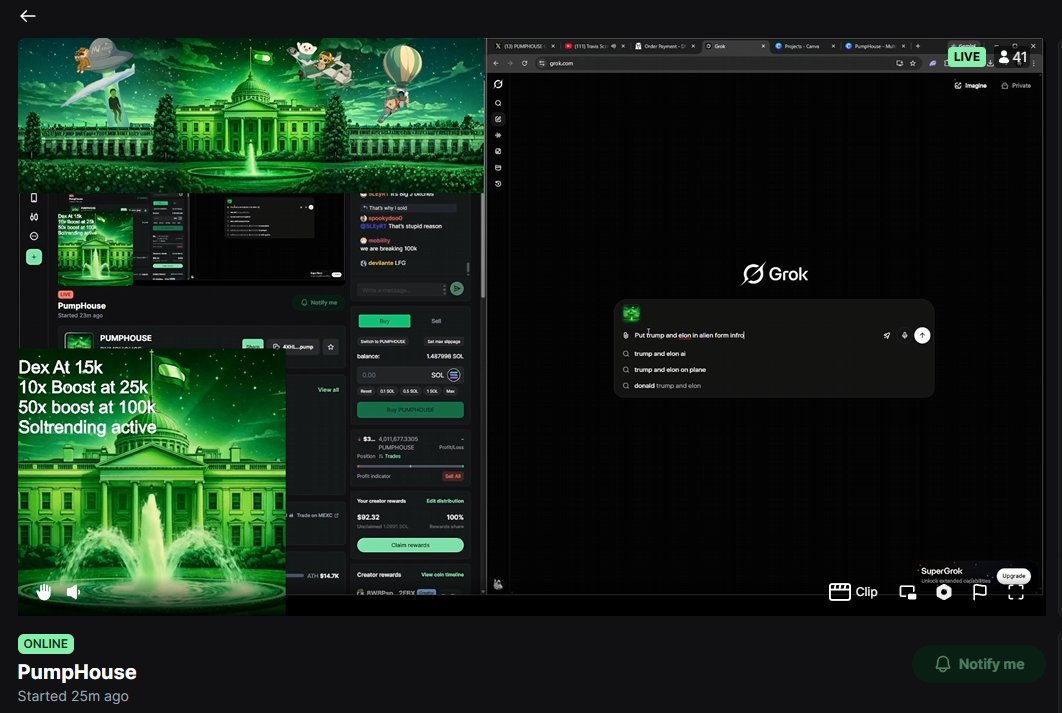
Task: Enter fullscreen mode on the video player
Action: pyautogui.click(x=1015, y=592)
